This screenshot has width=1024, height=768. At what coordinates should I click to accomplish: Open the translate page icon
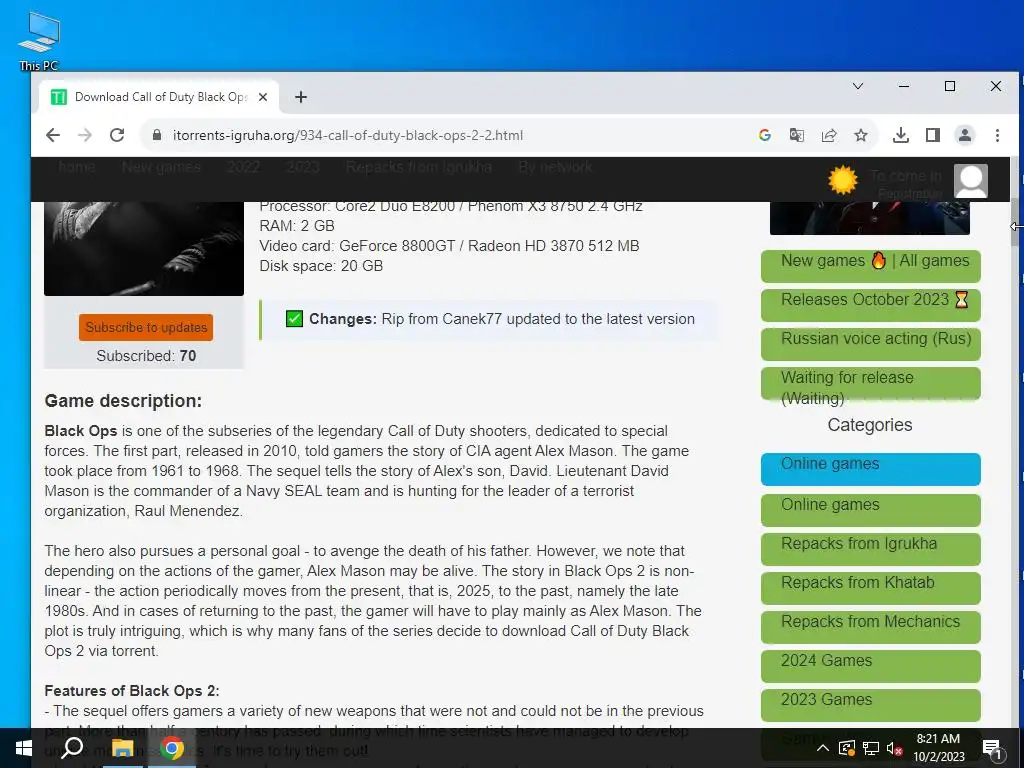[797, 135]
